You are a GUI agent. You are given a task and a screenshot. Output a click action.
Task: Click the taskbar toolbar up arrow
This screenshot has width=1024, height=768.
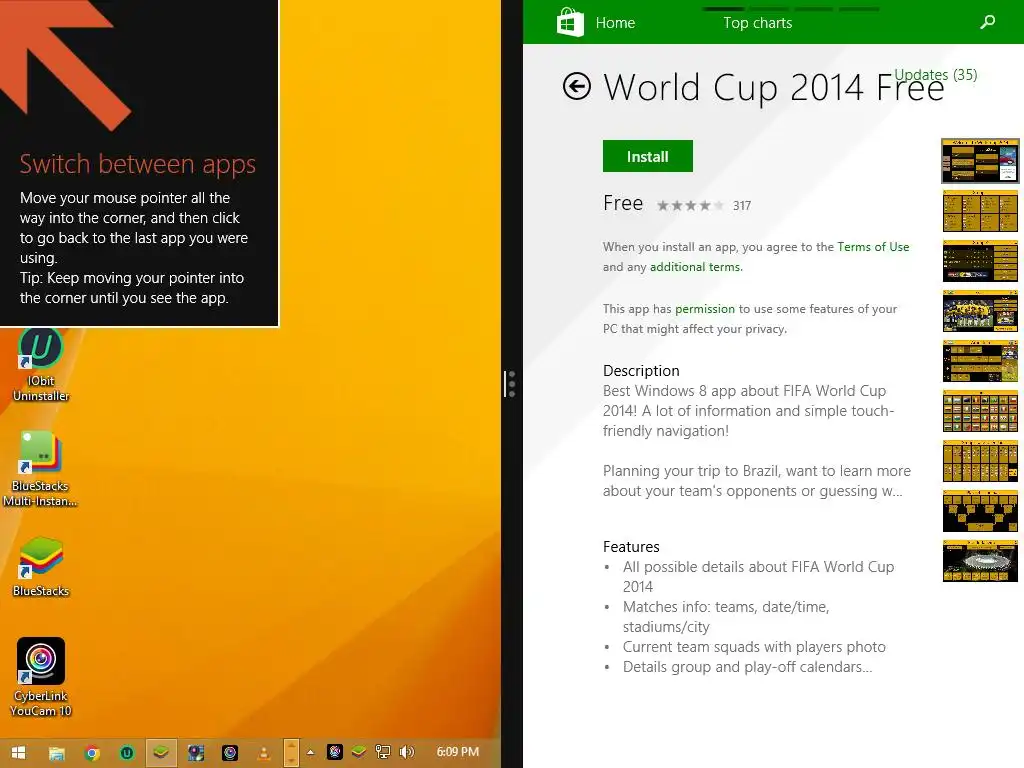(291, 745)
